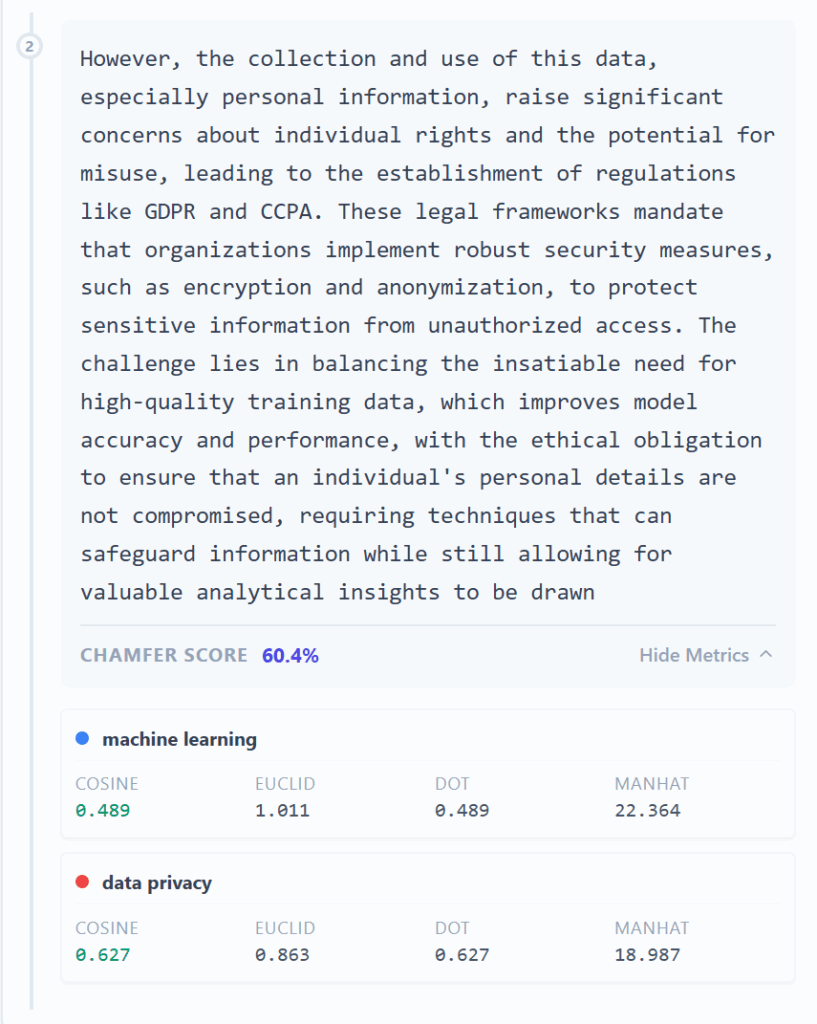Screen dimensions: 817x1024
Task: Click machine learning Euclid value 1.011
Action: click(x=282, y=810)
